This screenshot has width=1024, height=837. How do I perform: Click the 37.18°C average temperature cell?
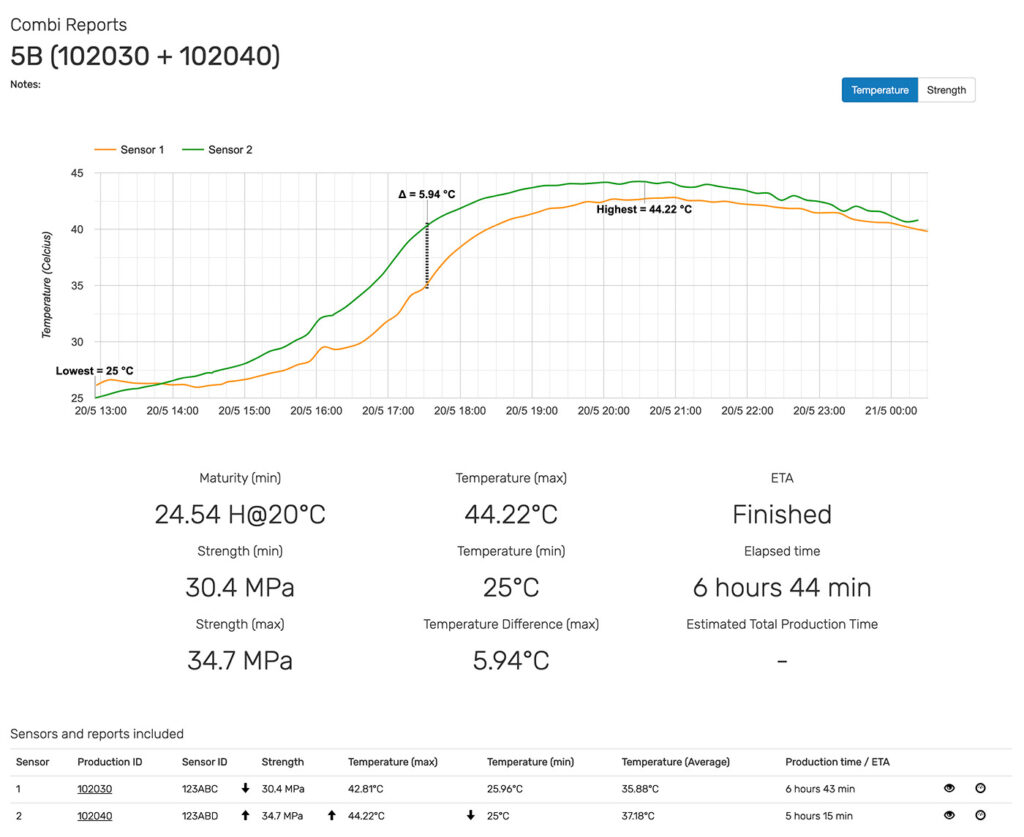638,815
